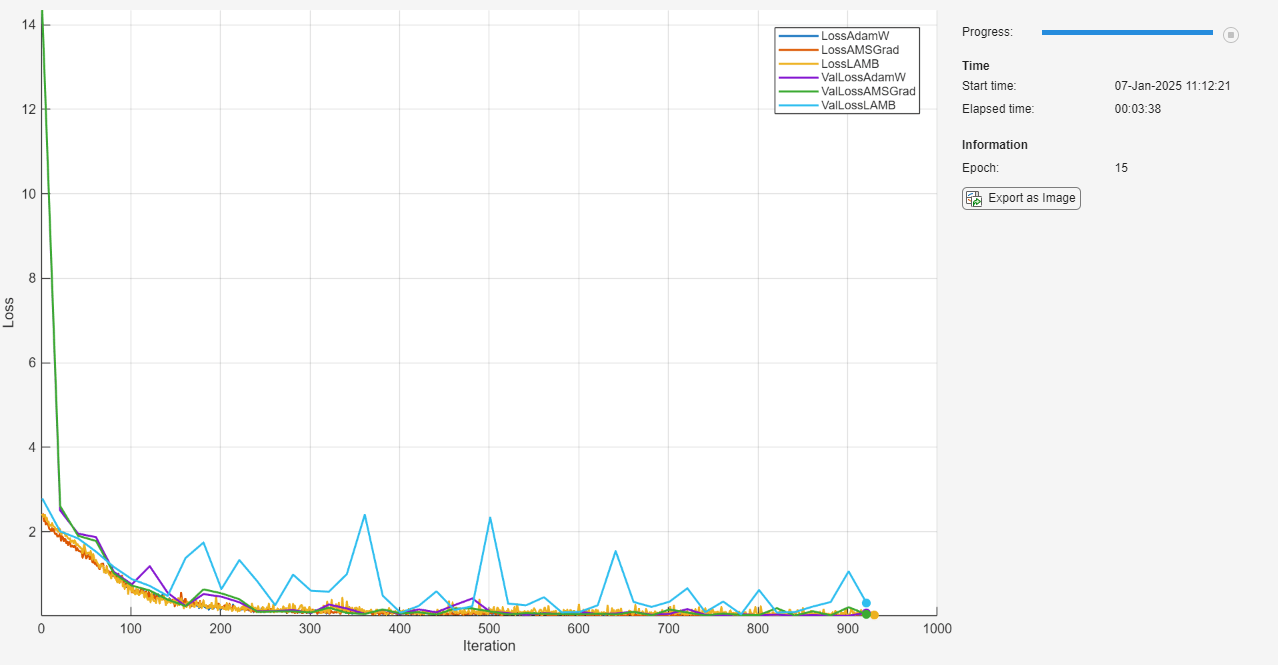Click the light blue ValLossLAMB end marker dot
This screenshot has width=1278, height=665.
tap(866, 603)
